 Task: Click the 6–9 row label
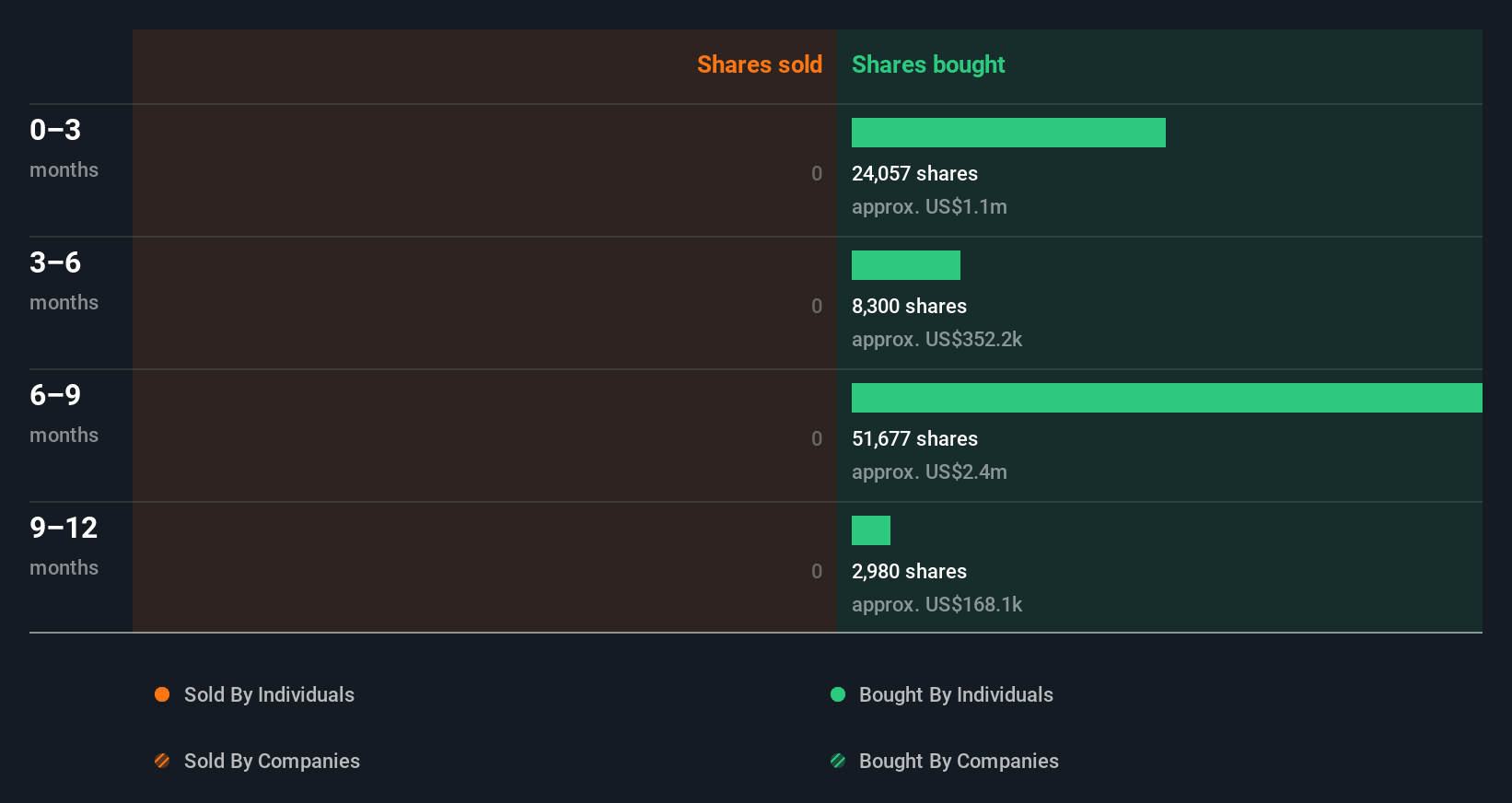point(55,395)
